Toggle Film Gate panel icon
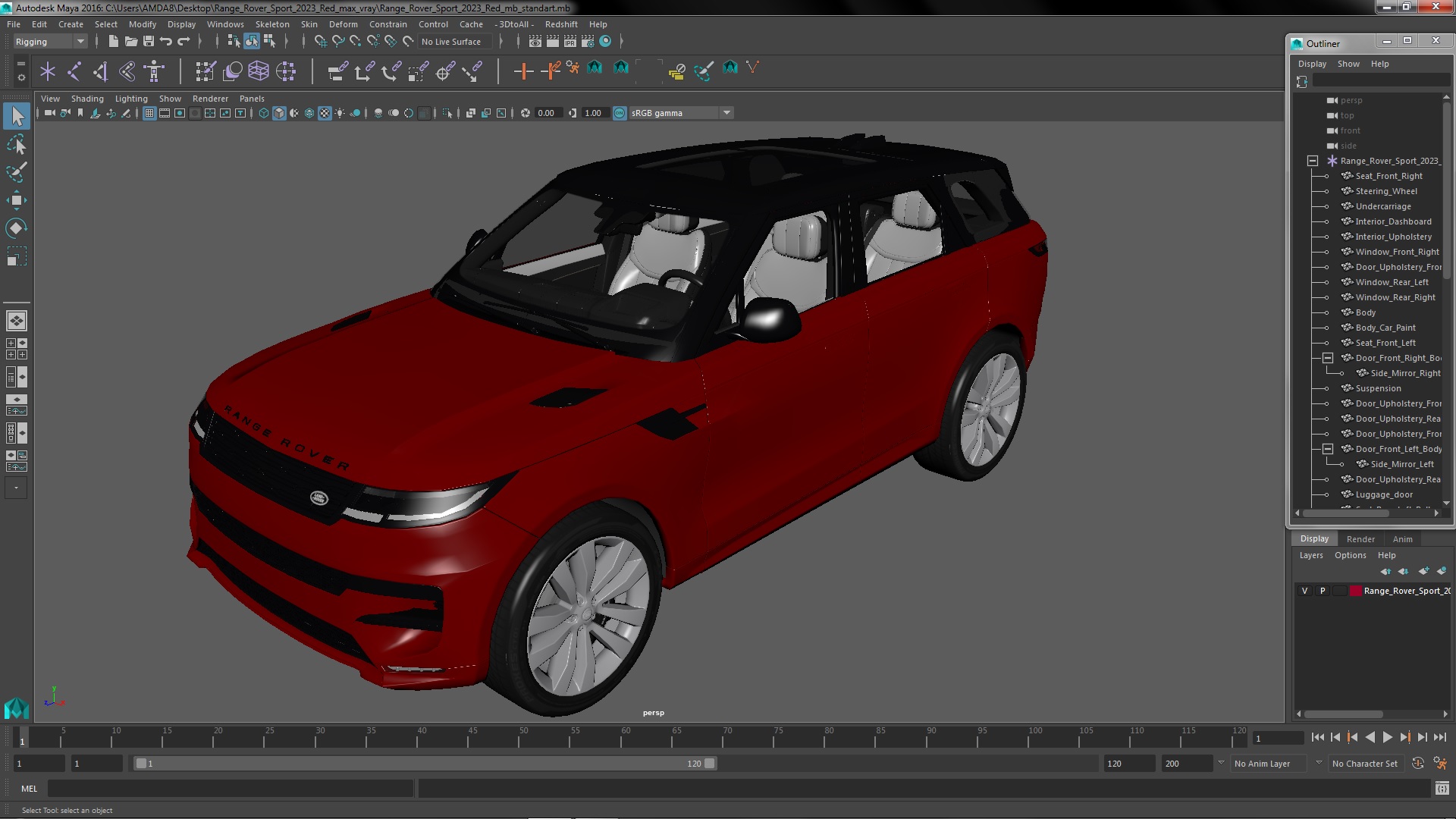The image size is (1456, 819). [x=165, y=113]
